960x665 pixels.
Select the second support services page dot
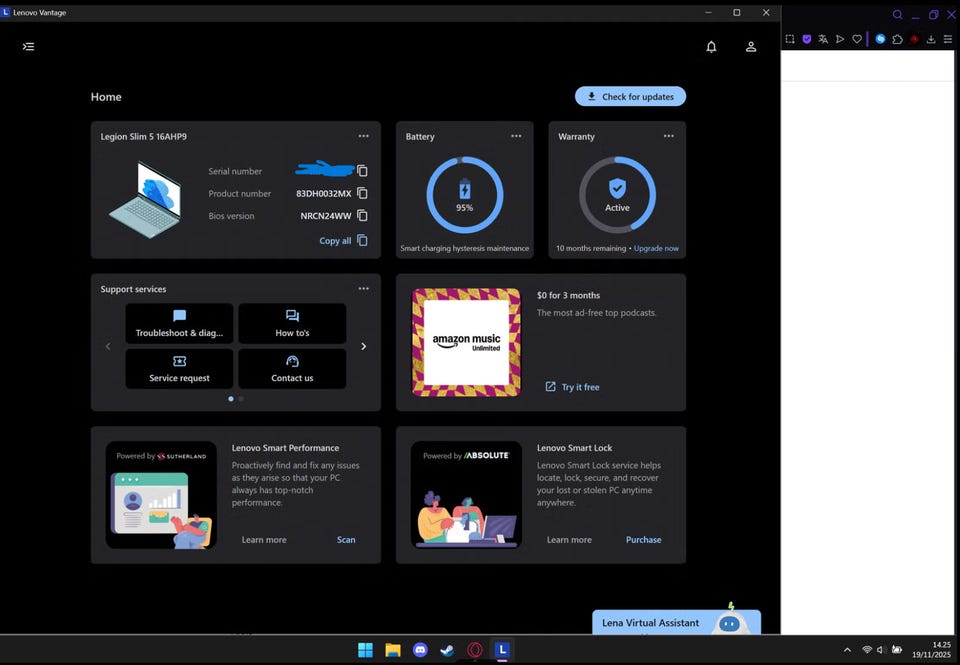[x=241, y=399]
